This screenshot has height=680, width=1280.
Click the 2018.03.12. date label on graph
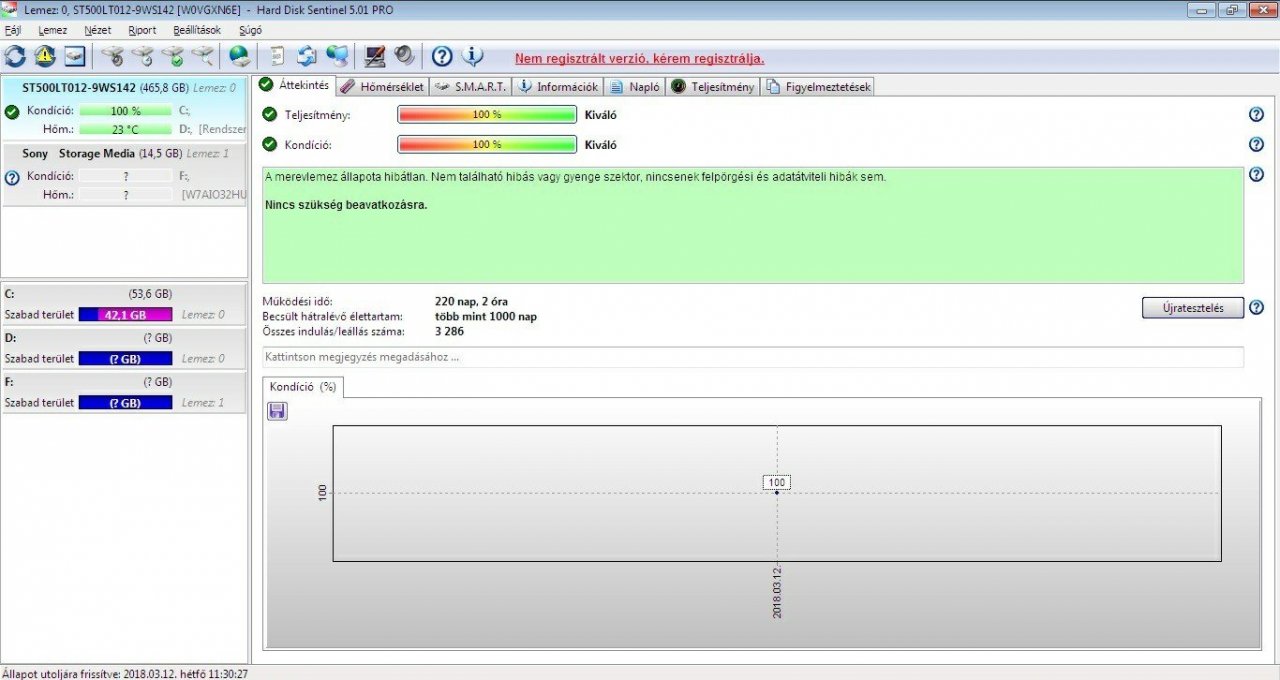click(x=777, y=595)
